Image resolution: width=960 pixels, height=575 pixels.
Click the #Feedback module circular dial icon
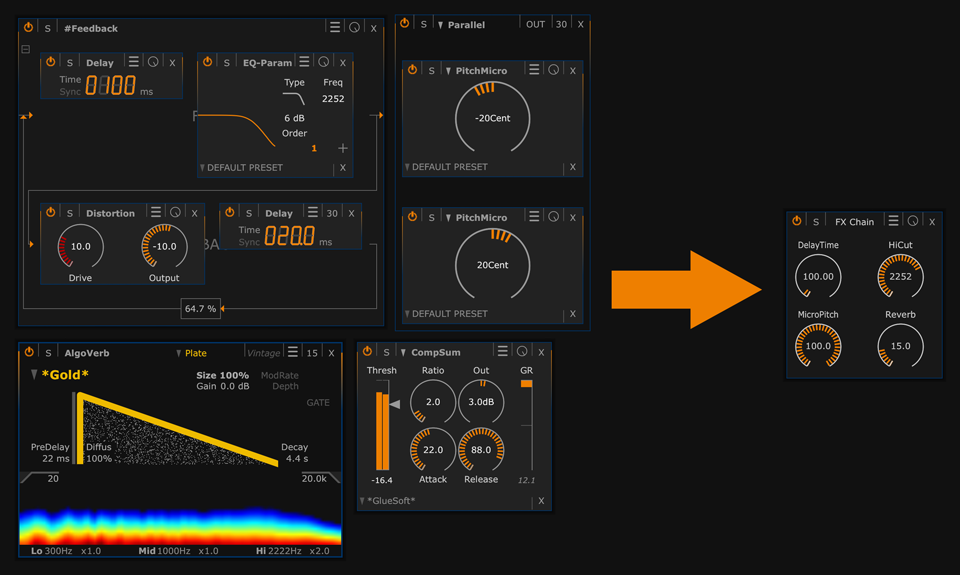coord(354,28)
